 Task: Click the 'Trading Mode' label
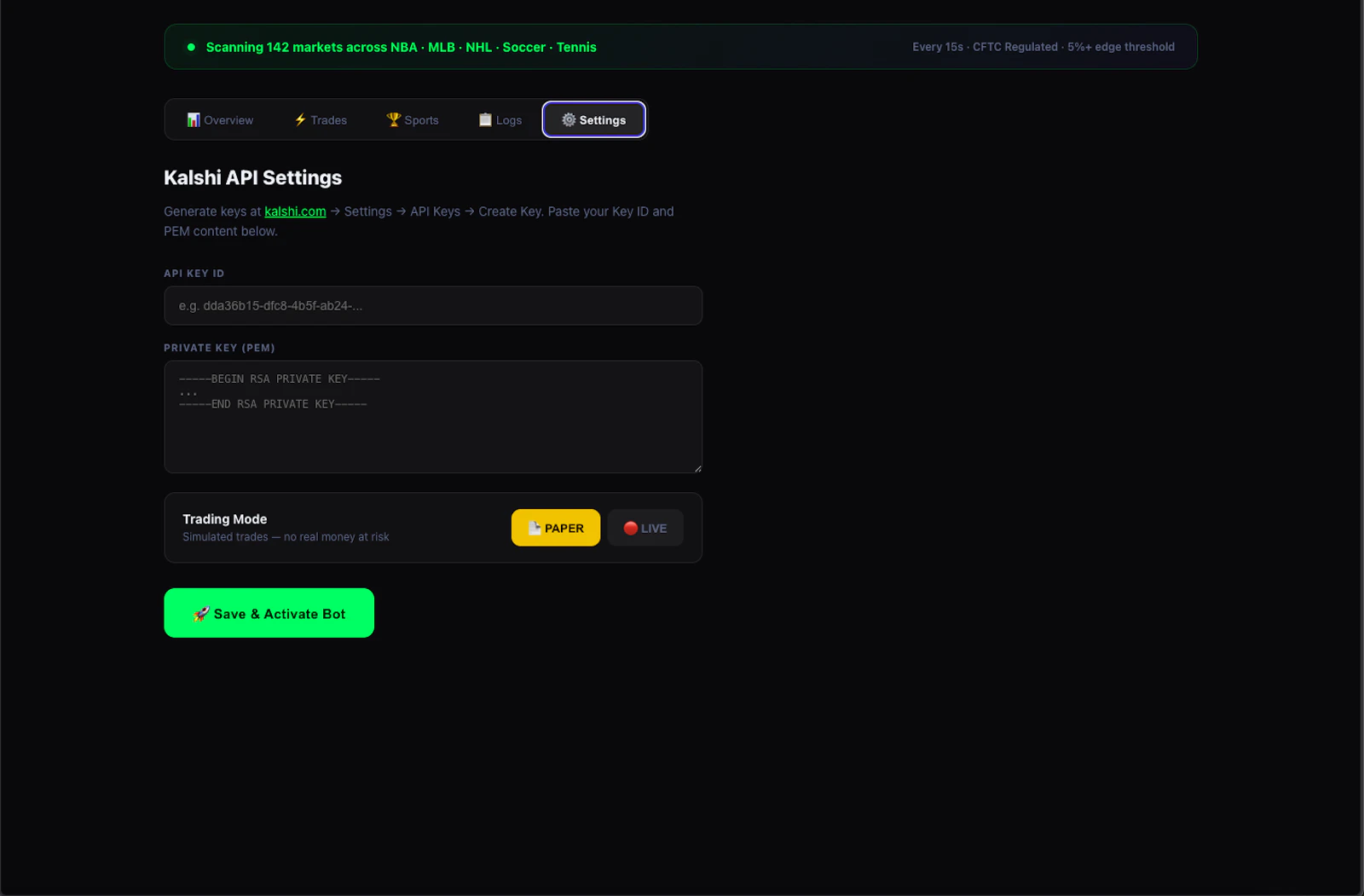coord(225,519)
